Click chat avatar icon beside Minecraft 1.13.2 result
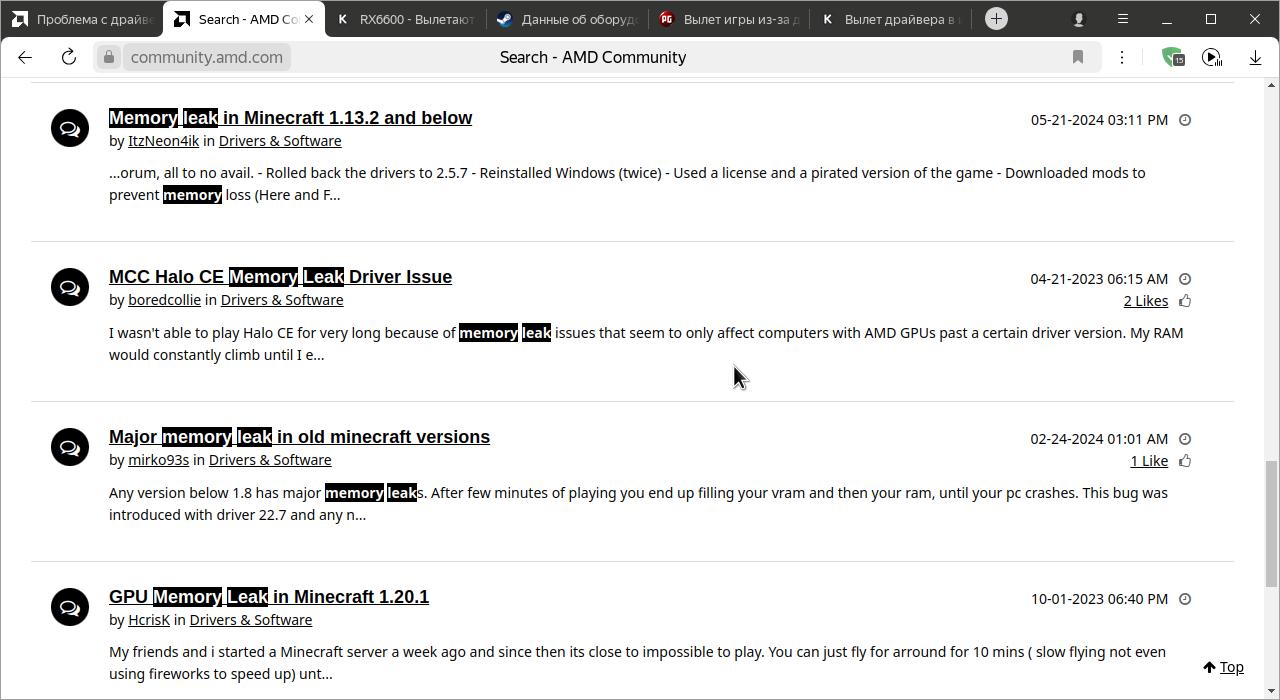Screen dimensions: 1280x700 click(x=70, y=128)
